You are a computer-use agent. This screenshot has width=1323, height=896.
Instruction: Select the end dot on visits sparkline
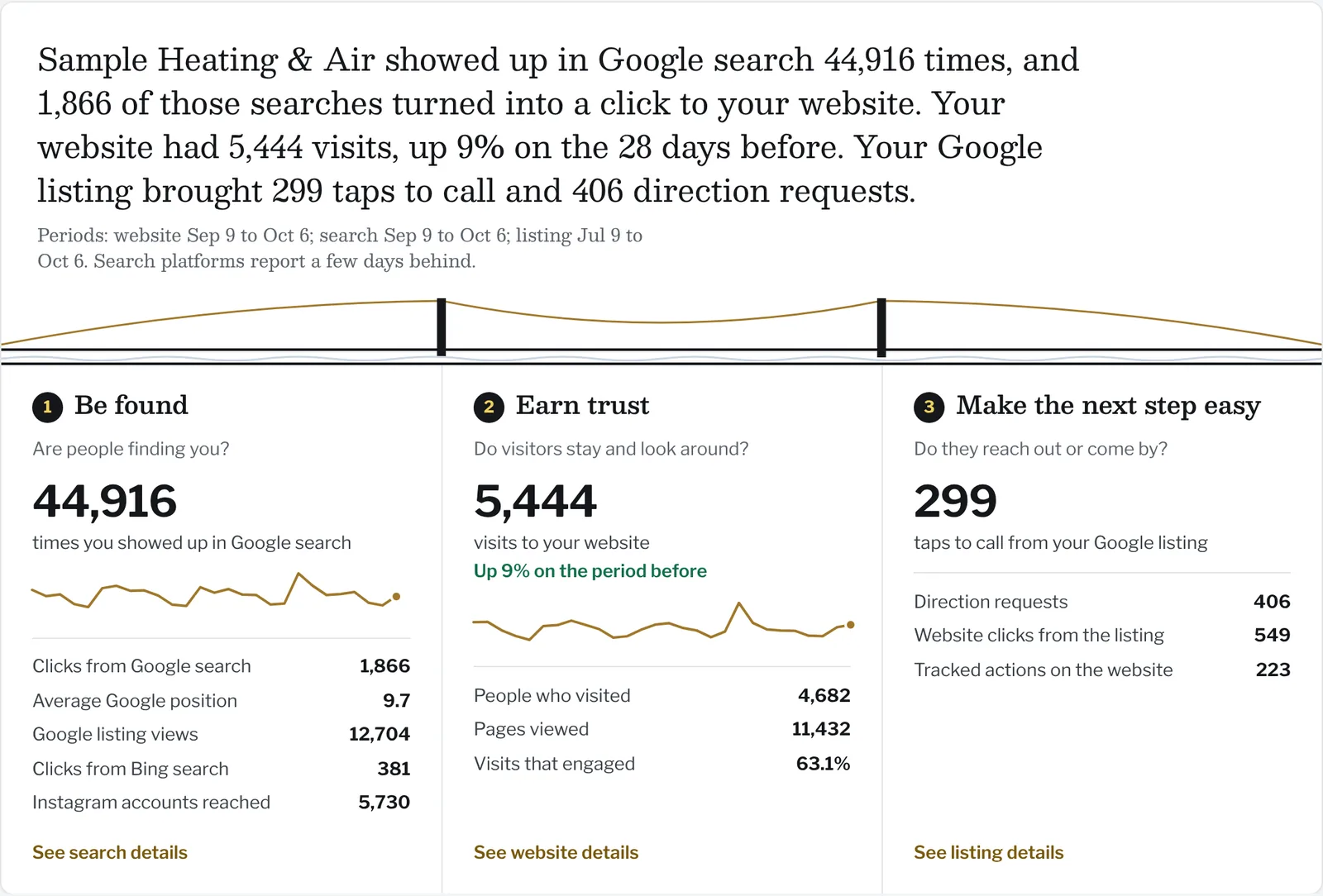coord(850,625)
